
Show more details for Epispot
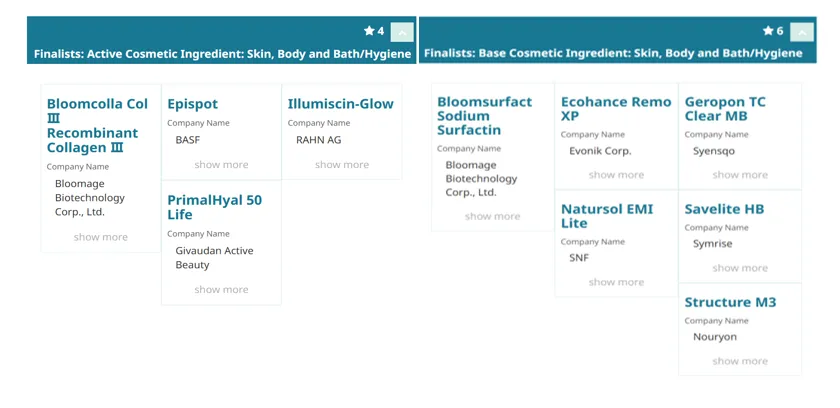tap(221, 165)
